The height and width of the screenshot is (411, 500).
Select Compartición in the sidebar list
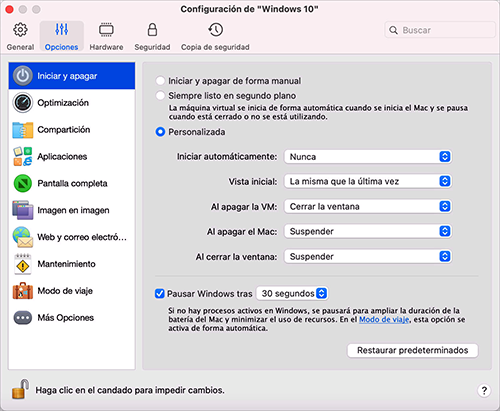pos(72,130)
